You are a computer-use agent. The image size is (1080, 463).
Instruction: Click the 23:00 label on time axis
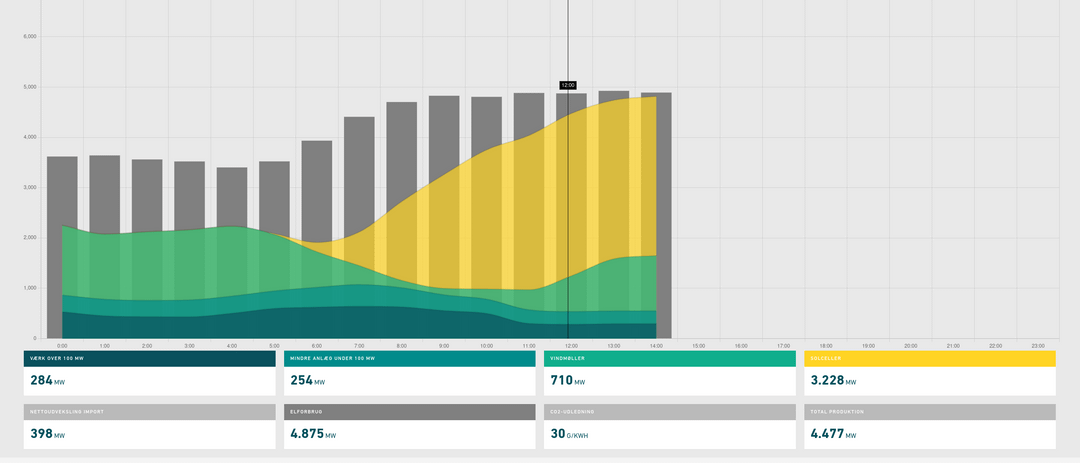click(x=1038, y=346)
